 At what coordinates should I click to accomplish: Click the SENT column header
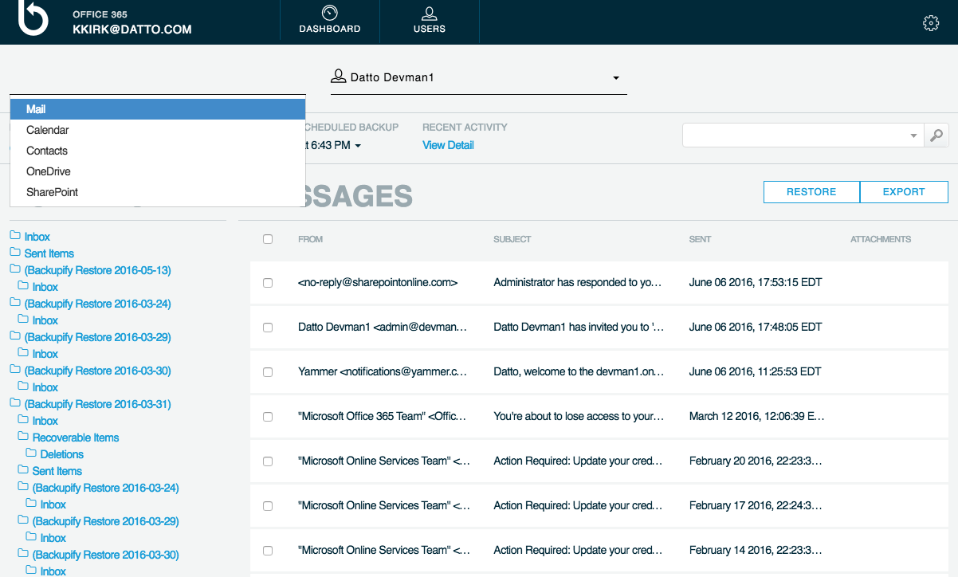click(700, 239)
